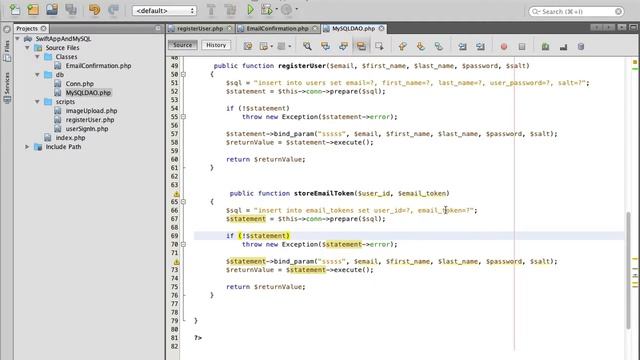Screen dimensions: 640x360
Task: Click the Debug Project icon
Action: pos(267,9)
